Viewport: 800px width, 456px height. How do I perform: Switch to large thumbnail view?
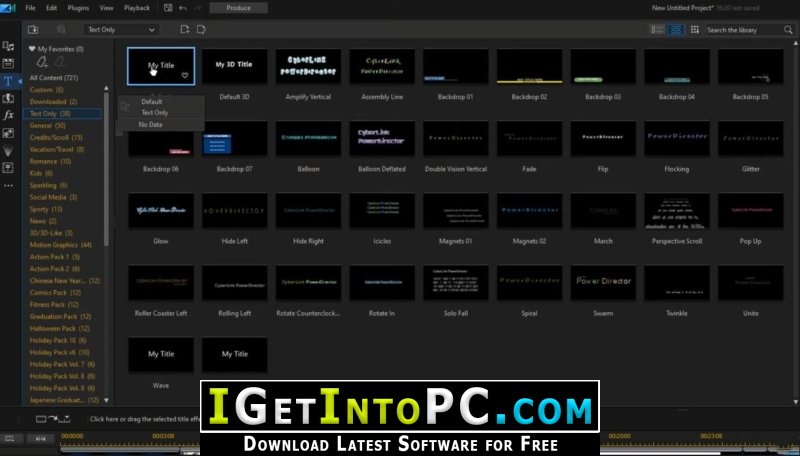(676, 30)
